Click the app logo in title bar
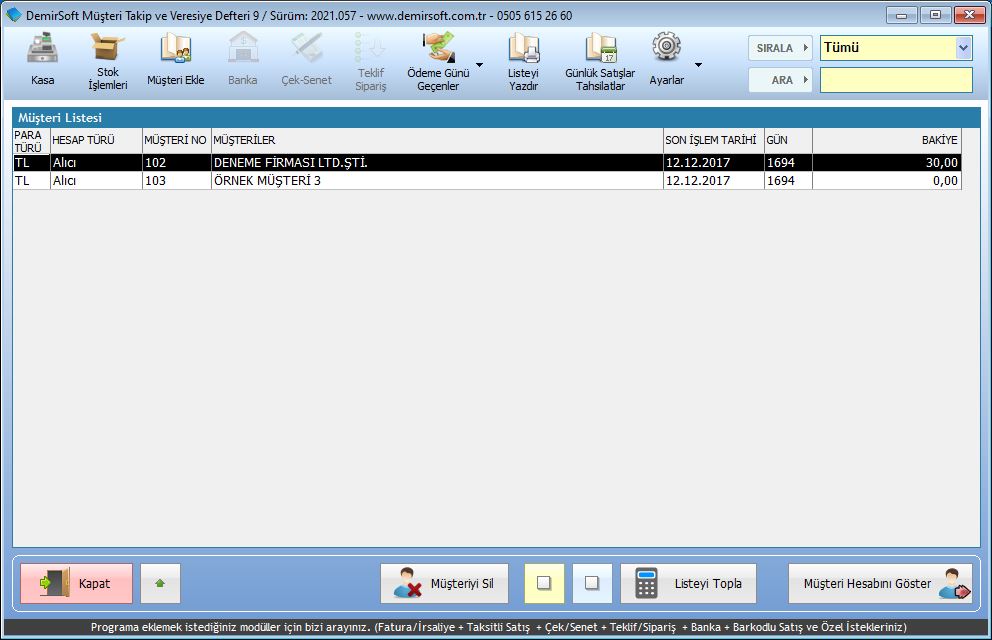 click(13, 15)
